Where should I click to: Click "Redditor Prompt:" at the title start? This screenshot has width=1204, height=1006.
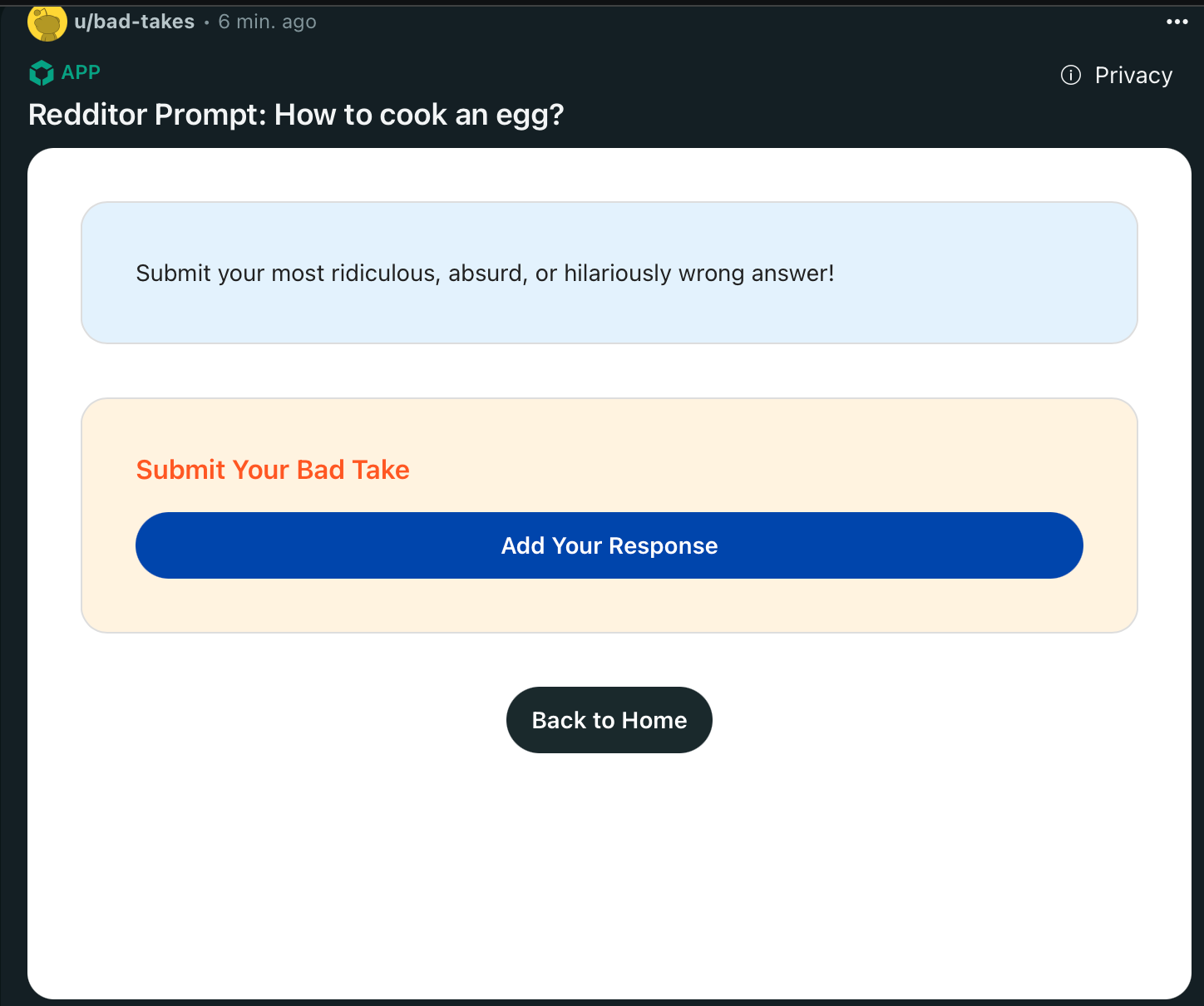point(147,115)
